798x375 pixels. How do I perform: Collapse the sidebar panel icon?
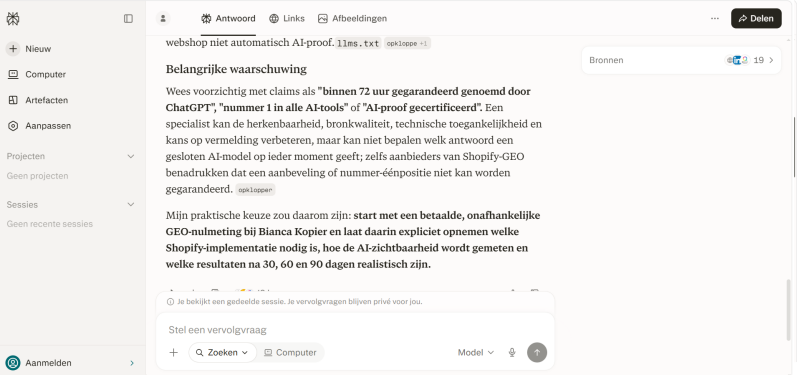(128, 19)
